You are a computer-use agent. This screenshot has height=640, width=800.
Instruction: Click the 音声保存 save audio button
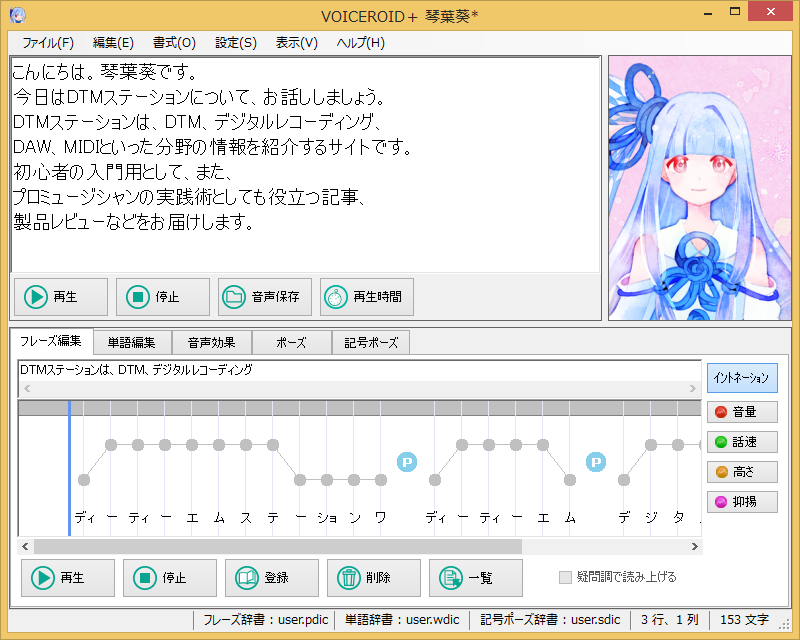(265, 297)
